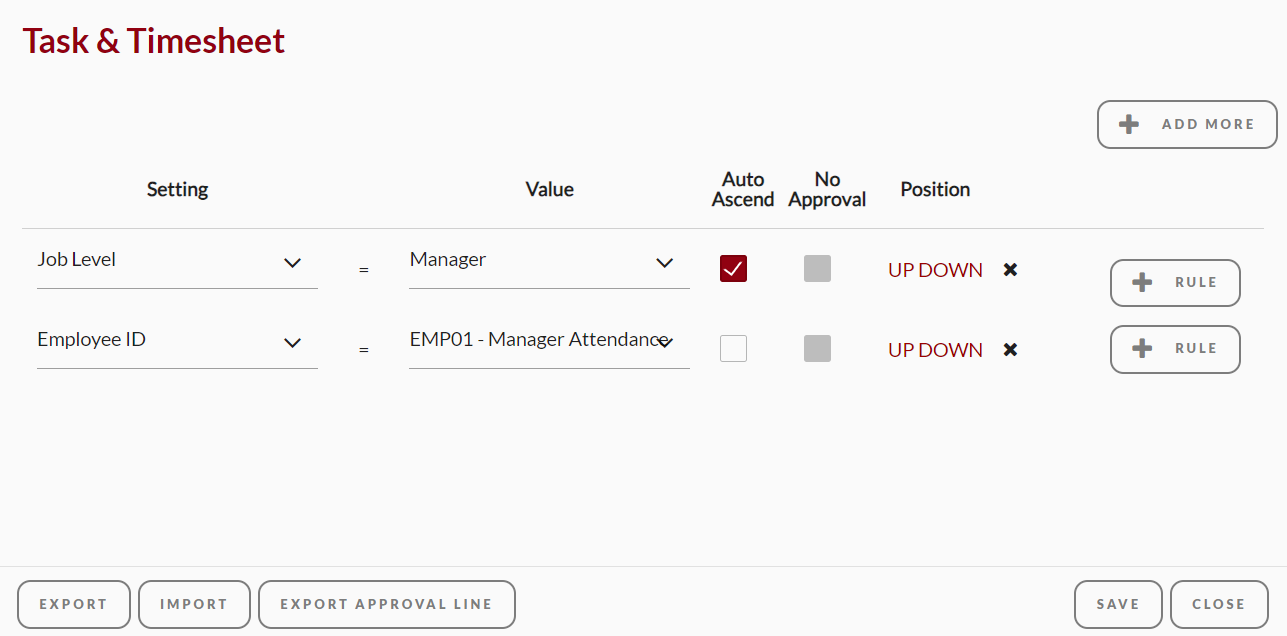Expand the EMP01 - Manager Attendance dropdown

pyautogui.click(x=549, y=342)
